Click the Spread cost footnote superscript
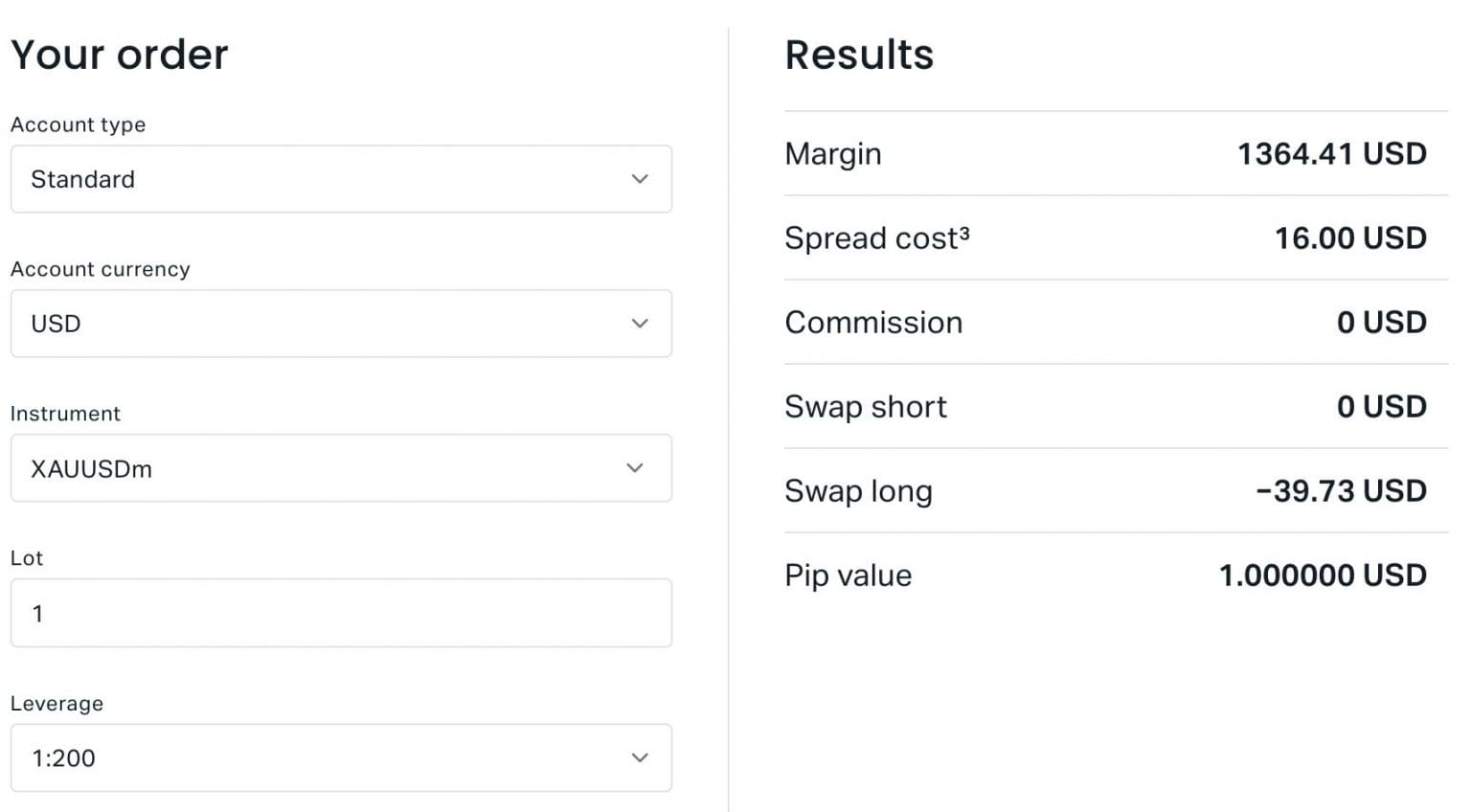Image resolution: width=1471 pixels, height=812 pixels. tap(964, 232)
